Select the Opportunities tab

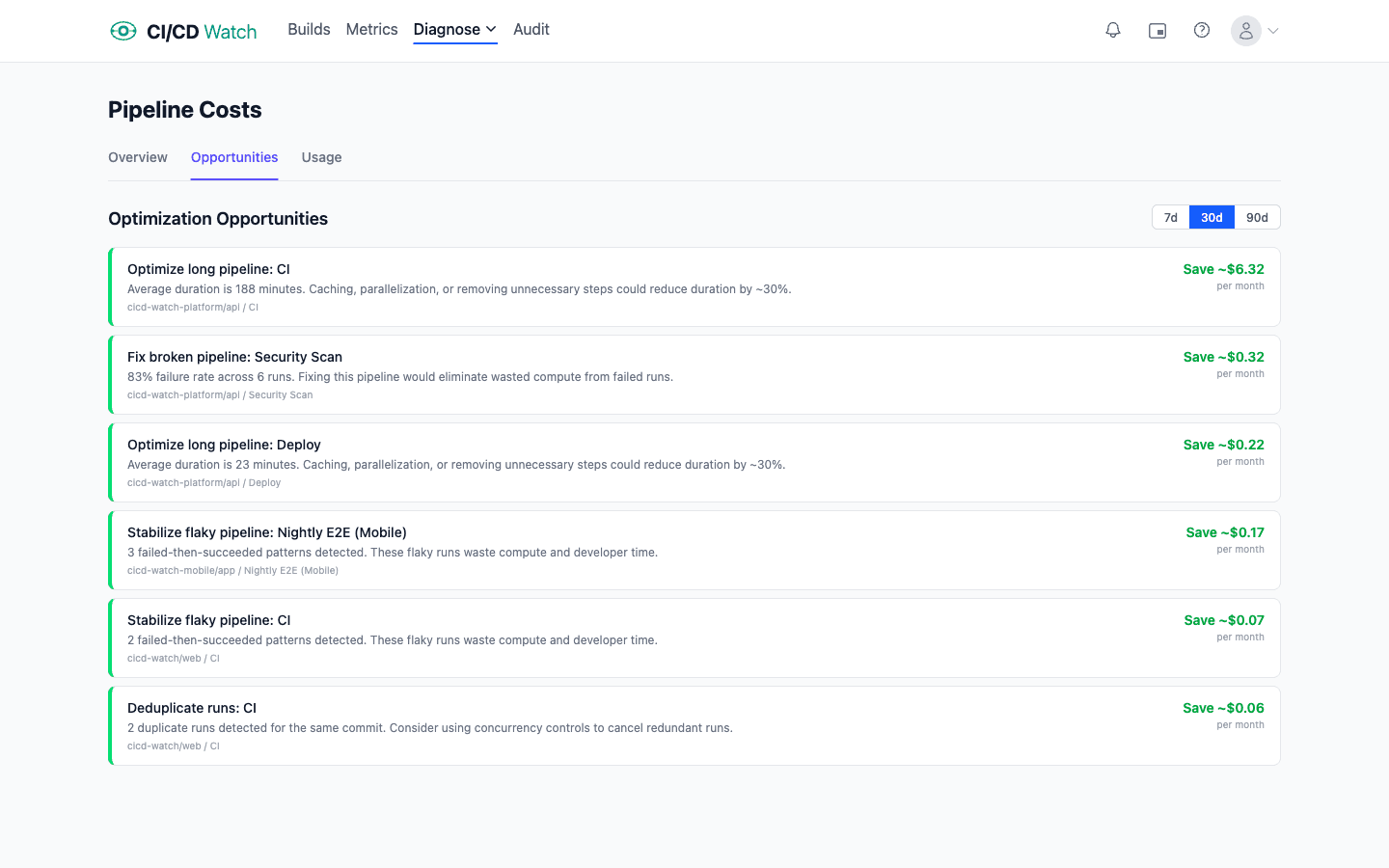(x=234, y=157)
